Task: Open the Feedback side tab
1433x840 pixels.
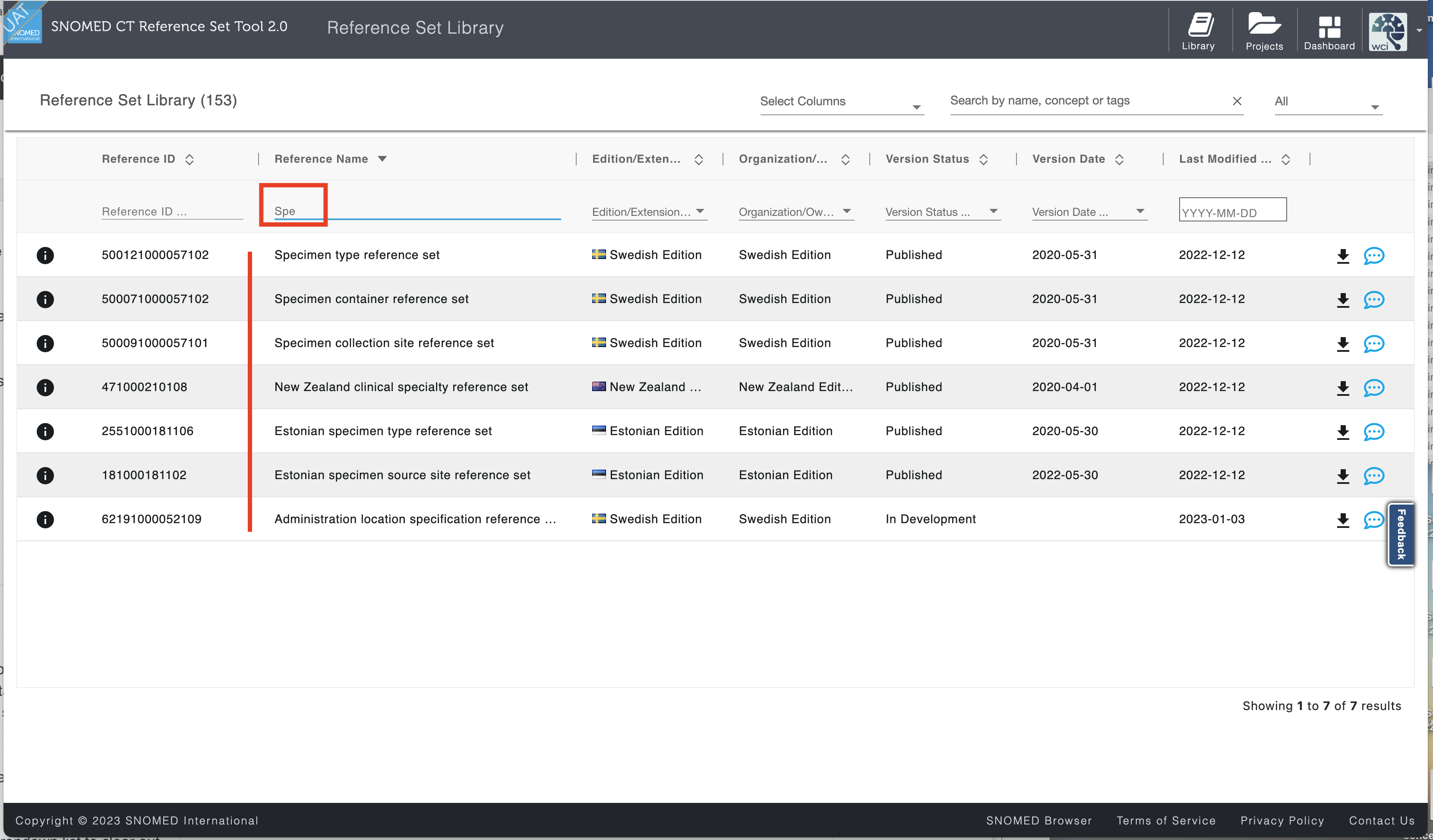Action: [1401, 534]
